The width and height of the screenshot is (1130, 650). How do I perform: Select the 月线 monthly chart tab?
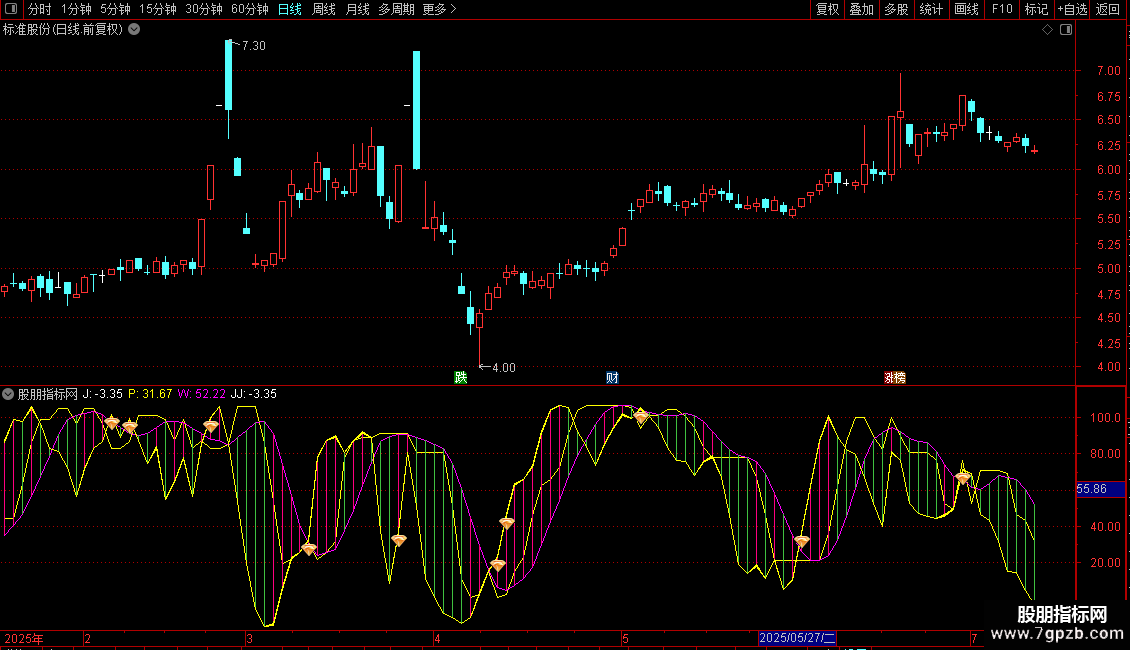[x=357, y=9]
